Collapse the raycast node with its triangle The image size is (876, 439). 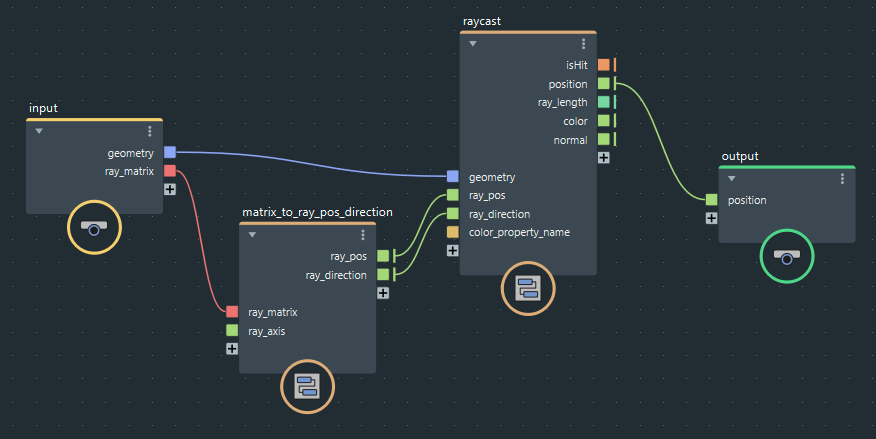point(473,44)
